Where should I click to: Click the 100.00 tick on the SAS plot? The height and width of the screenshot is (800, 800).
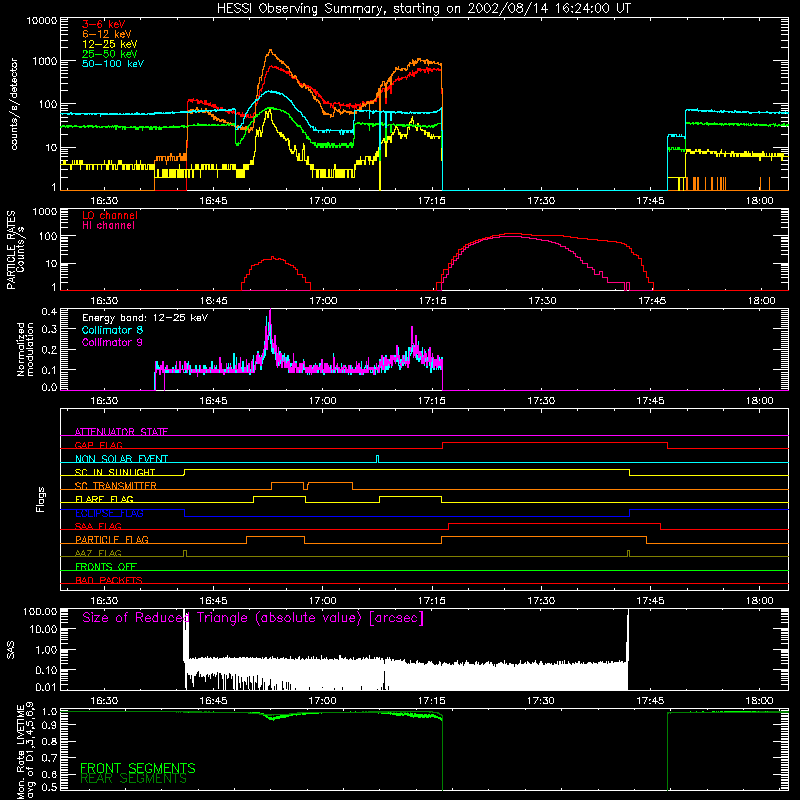coord(40,611)
